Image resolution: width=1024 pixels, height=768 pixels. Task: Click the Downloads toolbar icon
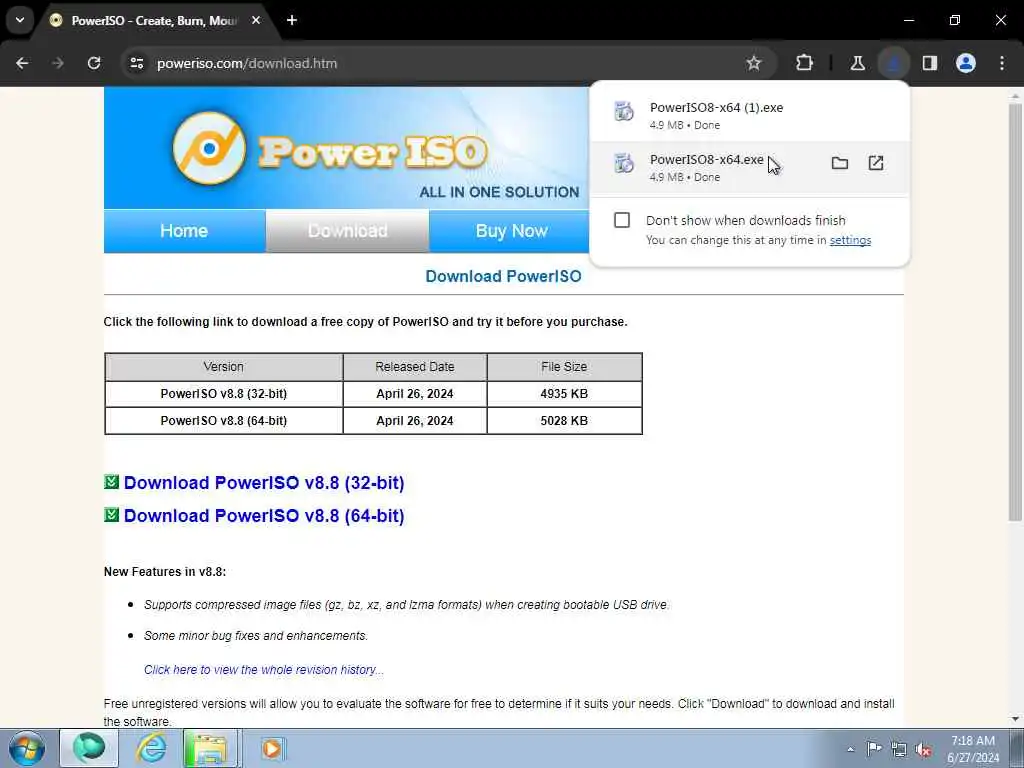pyautogui.click(x=893, y=63)
